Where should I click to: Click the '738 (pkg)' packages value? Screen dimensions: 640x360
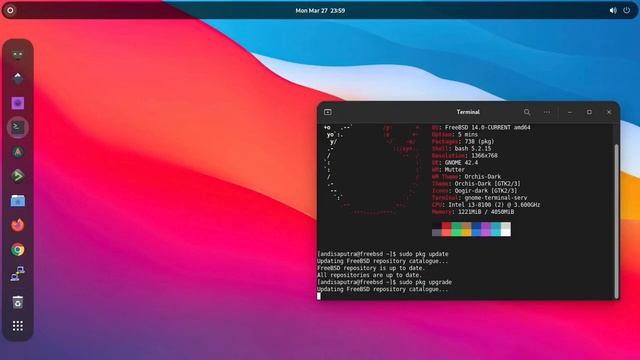(x=479, y=141)
